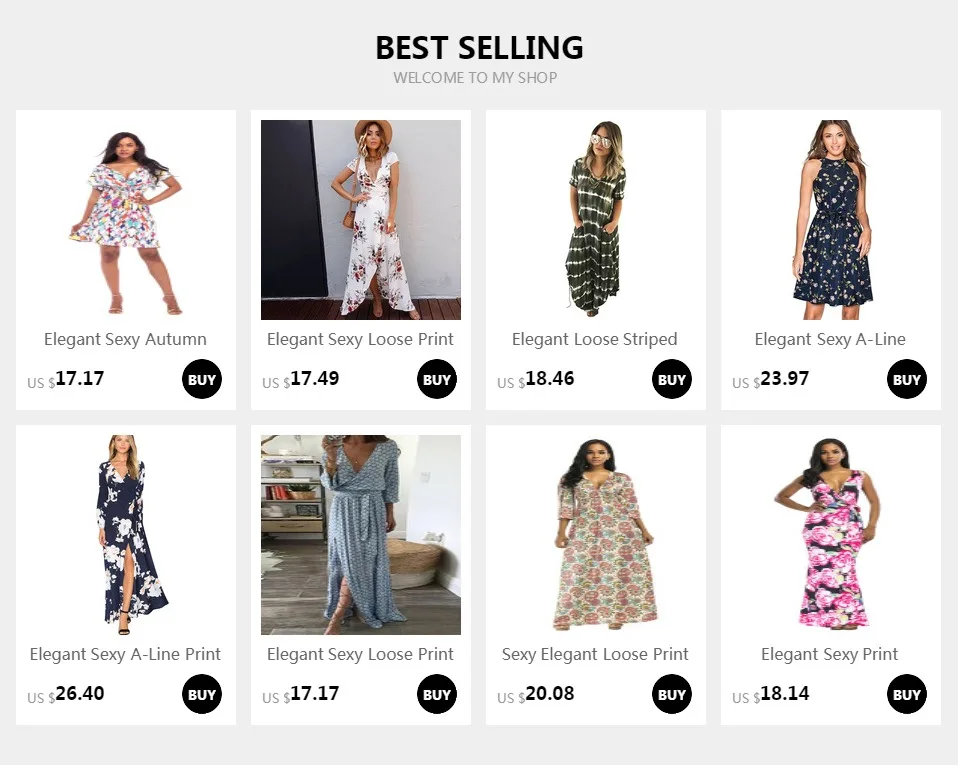Open the navy floral halter dress photo
Screen dimensions: 958x765
831,220
